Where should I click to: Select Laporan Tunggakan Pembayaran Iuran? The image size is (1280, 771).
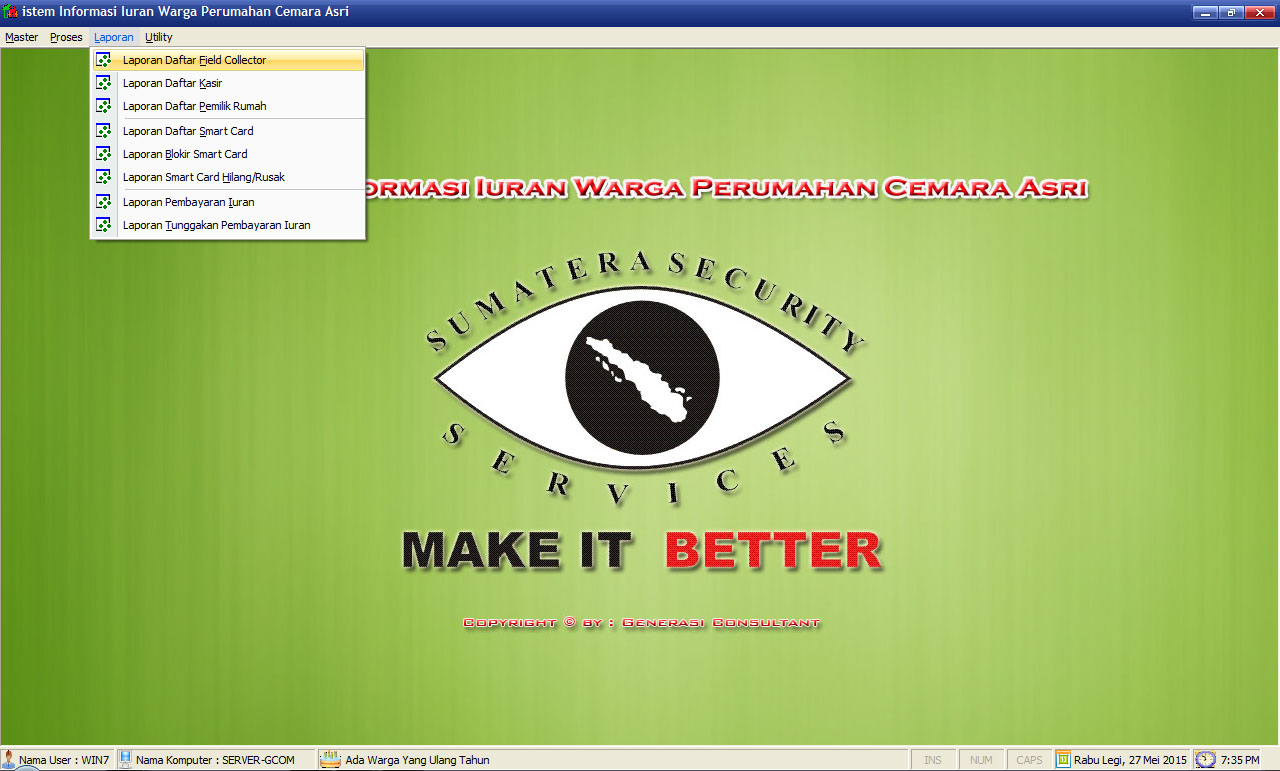216,225
